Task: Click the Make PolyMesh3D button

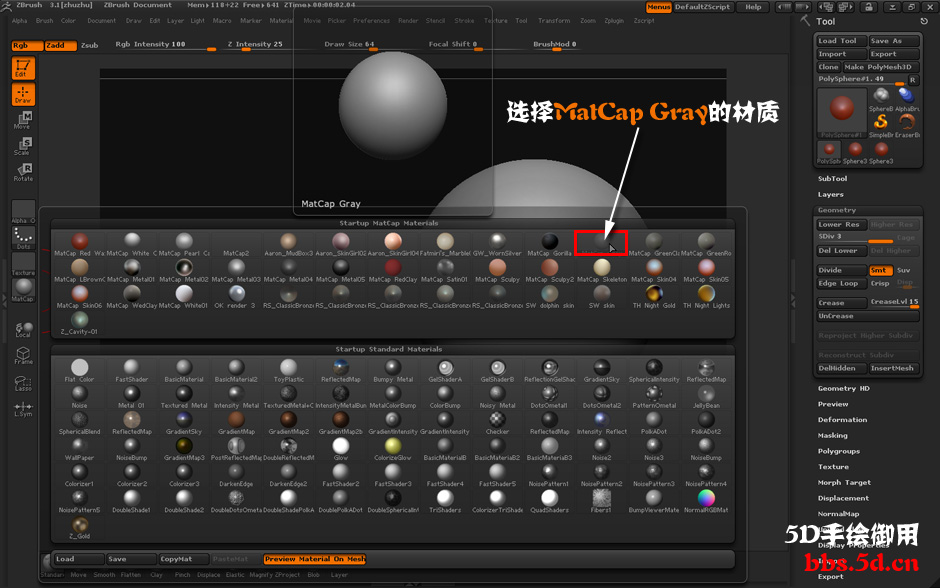Action: 881,67
